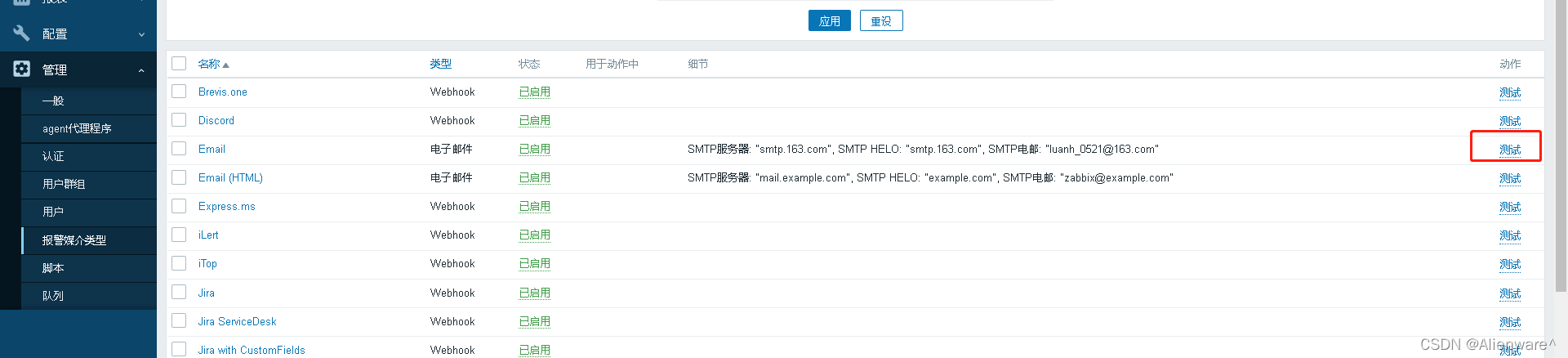Open the Email media type link
The width and height of the screenshot is (1568, 358).
tap(212, 149)
